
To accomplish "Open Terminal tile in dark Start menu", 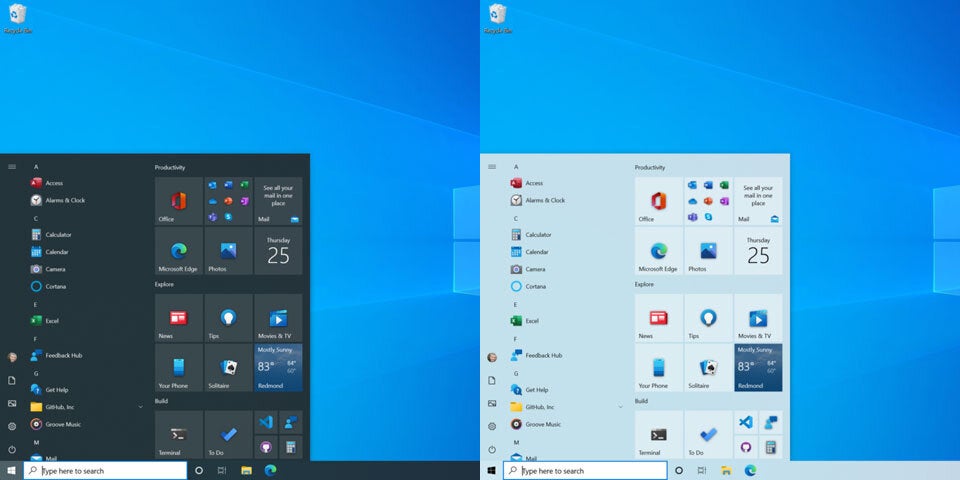I will pyautogui.click(x=179, y=435).
